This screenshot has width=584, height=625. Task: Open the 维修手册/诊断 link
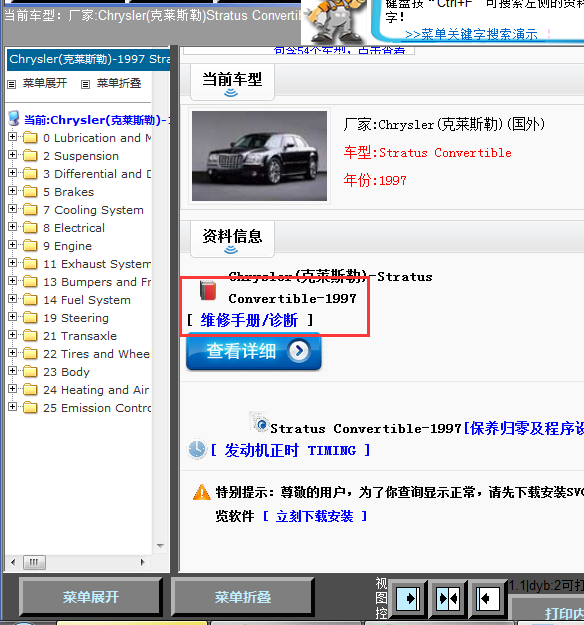[x=249, y=320]
